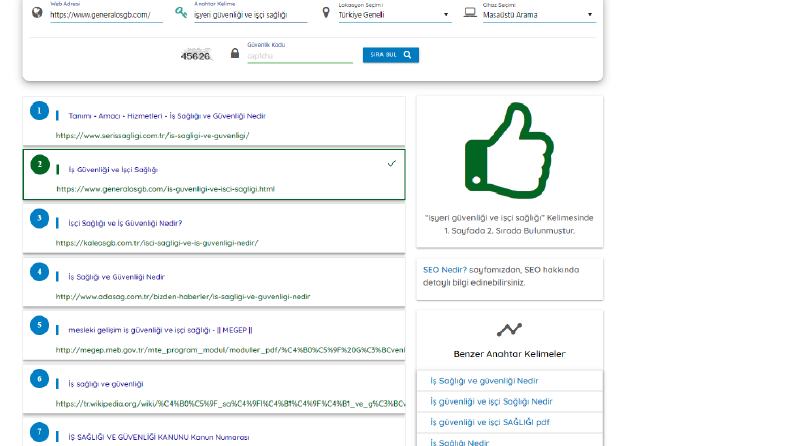Viewport: 793px width, 446px height.
Task: Click the generalosgb.com result URL
Action: click(165, 189)
